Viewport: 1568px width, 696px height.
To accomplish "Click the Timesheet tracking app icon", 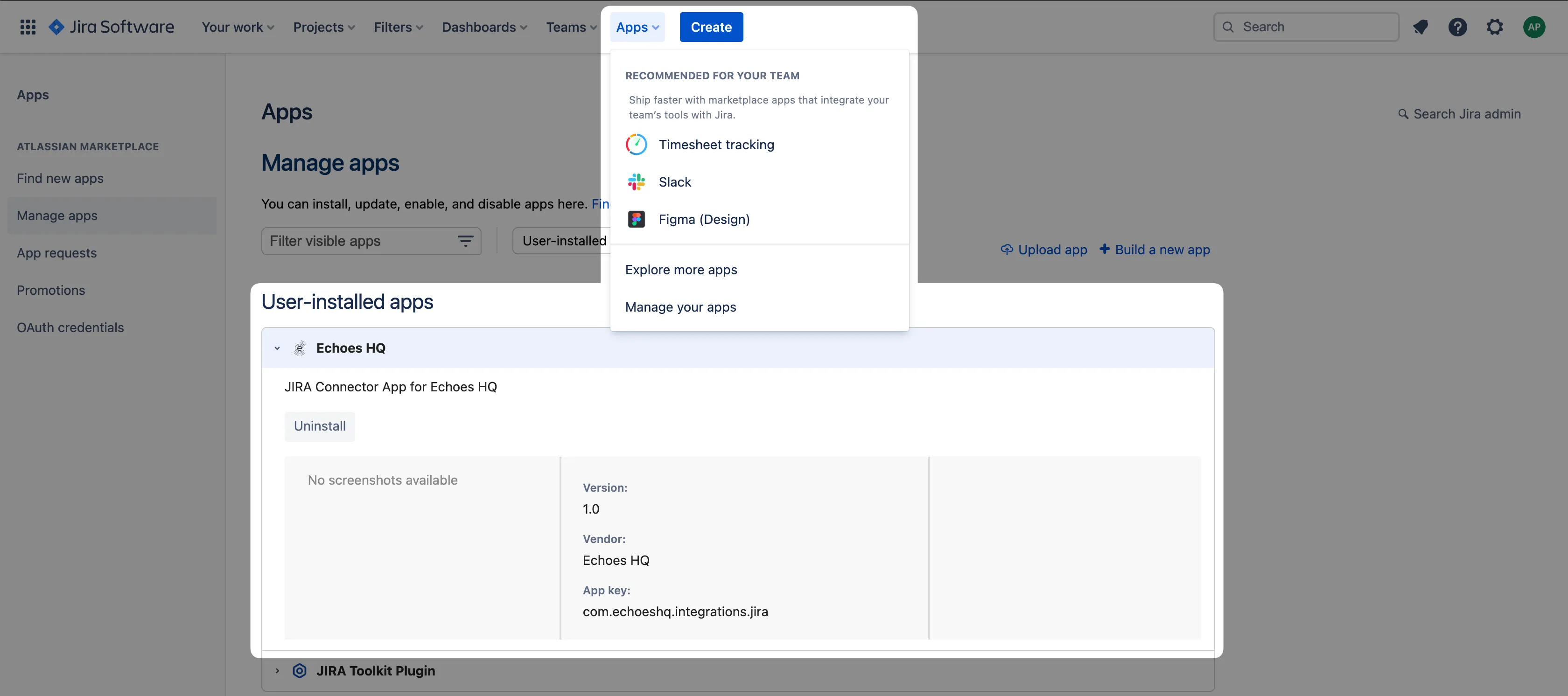I will [636, 145].
